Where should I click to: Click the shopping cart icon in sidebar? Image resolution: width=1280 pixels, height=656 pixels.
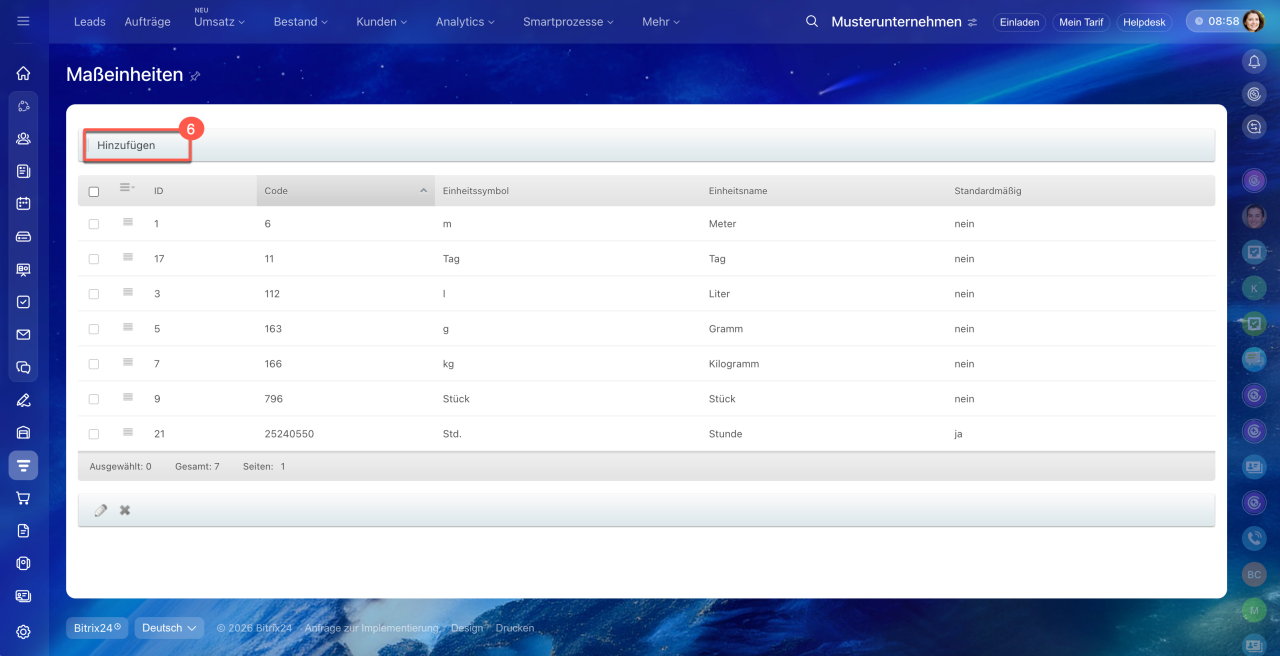[x=23, y=498]
